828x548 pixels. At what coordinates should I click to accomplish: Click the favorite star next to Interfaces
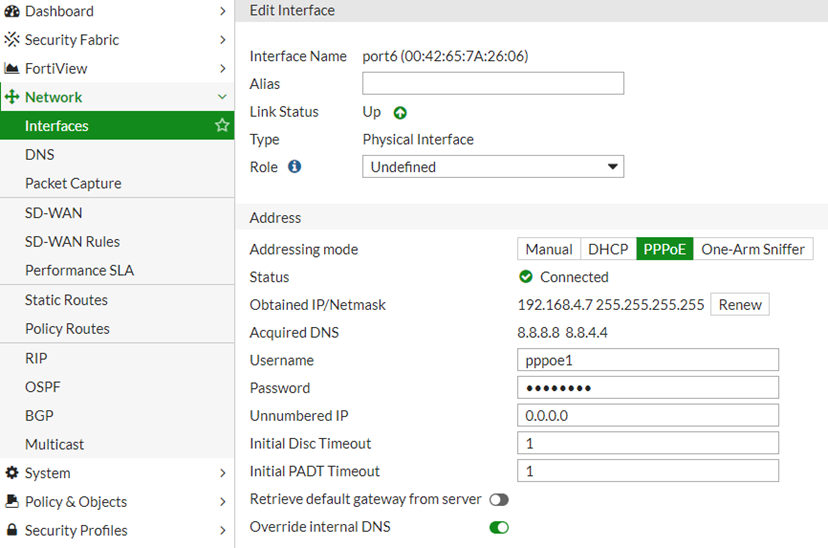pos(222,126)
